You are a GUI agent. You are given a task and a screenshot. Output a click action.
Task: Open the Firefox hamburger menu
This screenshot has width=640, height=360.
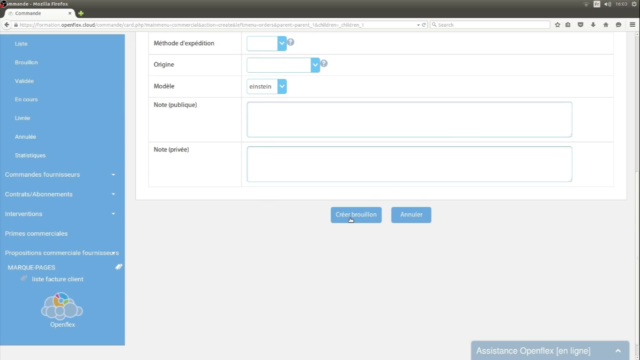pos(632,25)
